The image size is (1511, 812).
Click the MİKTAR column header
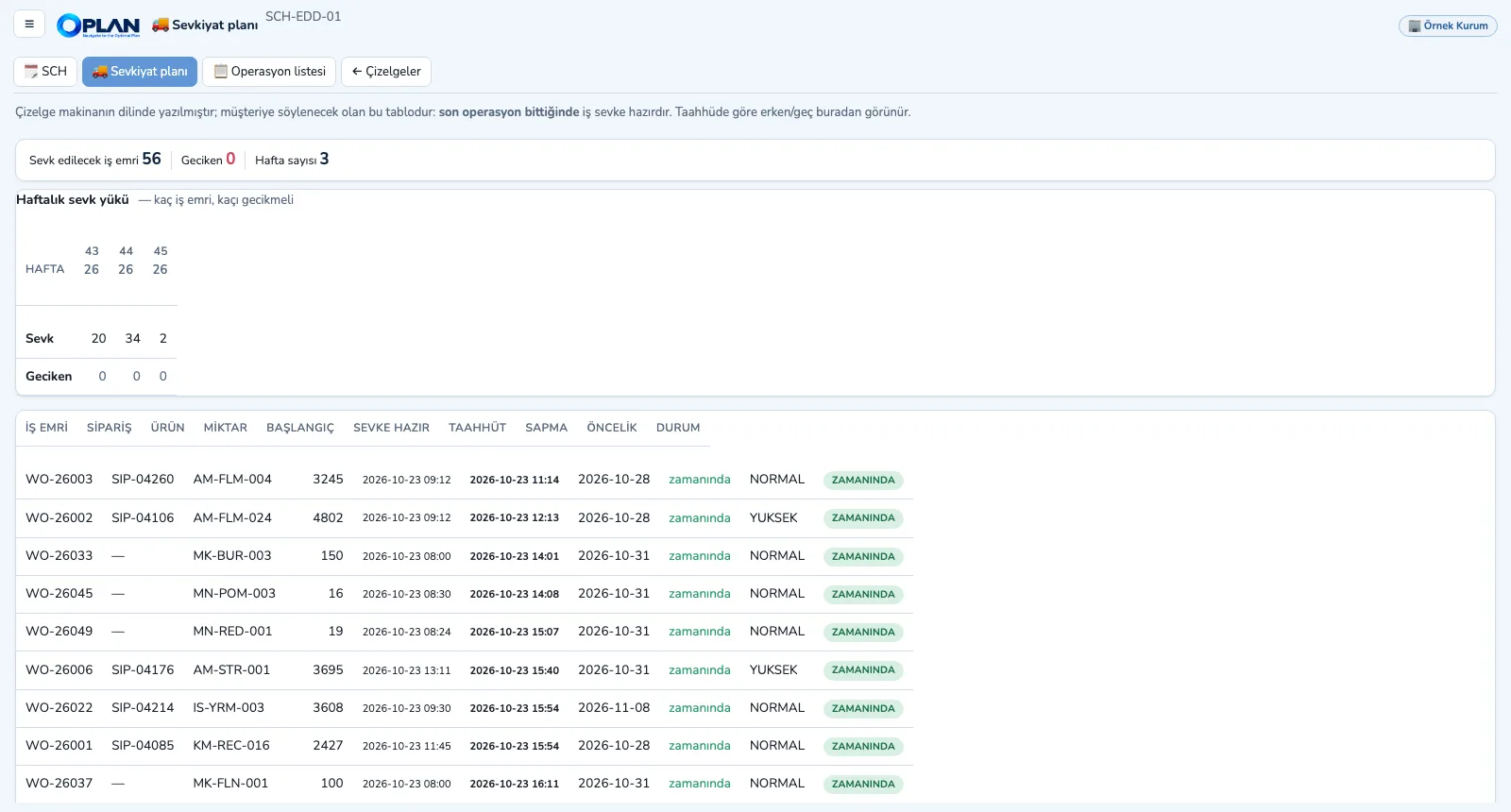coord(226,428)
